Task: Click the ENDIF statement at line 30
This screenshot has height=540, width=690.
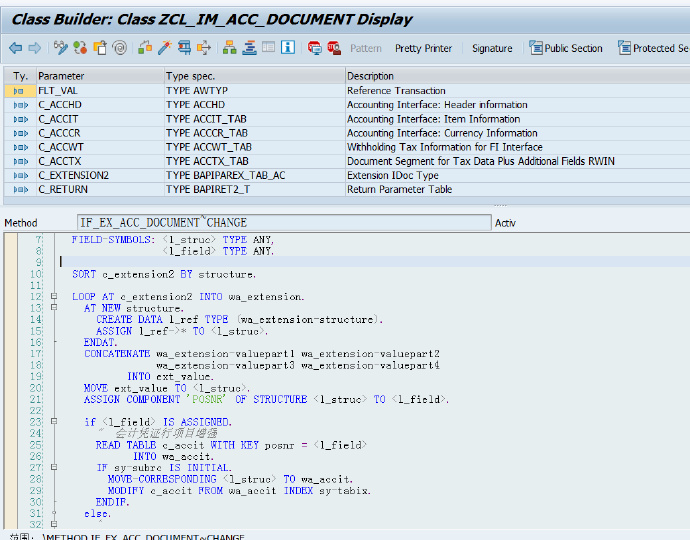Action: click(x=113, y=502)
